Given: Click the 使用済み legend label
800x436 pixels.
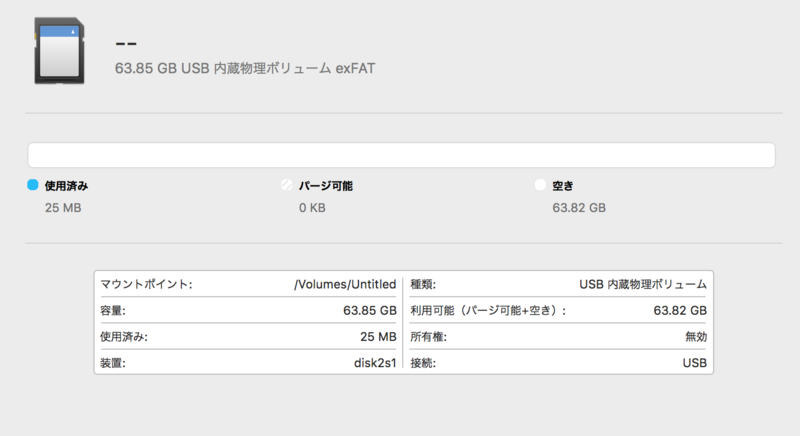Looking at the screenshot, I should point(66,186).
